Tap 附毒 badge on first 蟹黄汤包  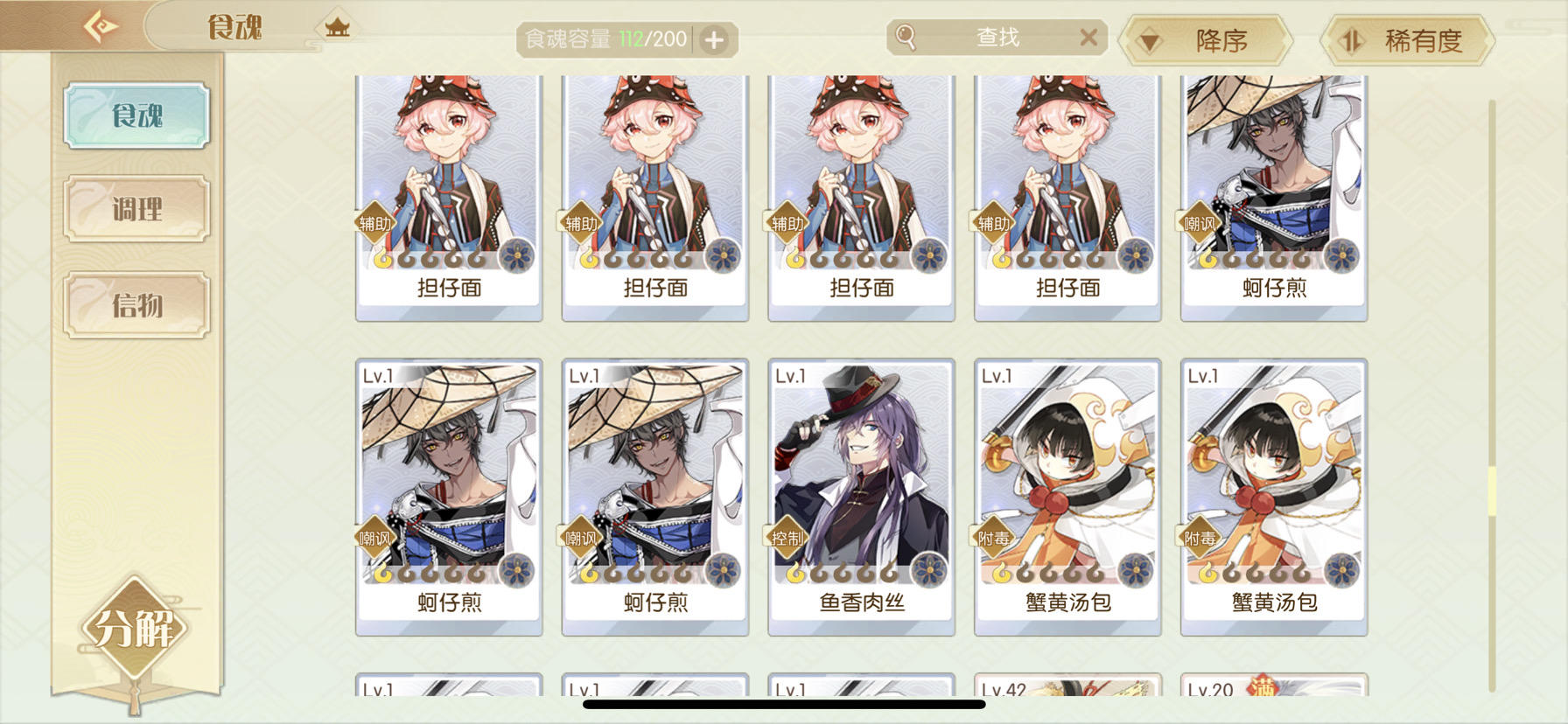click(993, 538)
